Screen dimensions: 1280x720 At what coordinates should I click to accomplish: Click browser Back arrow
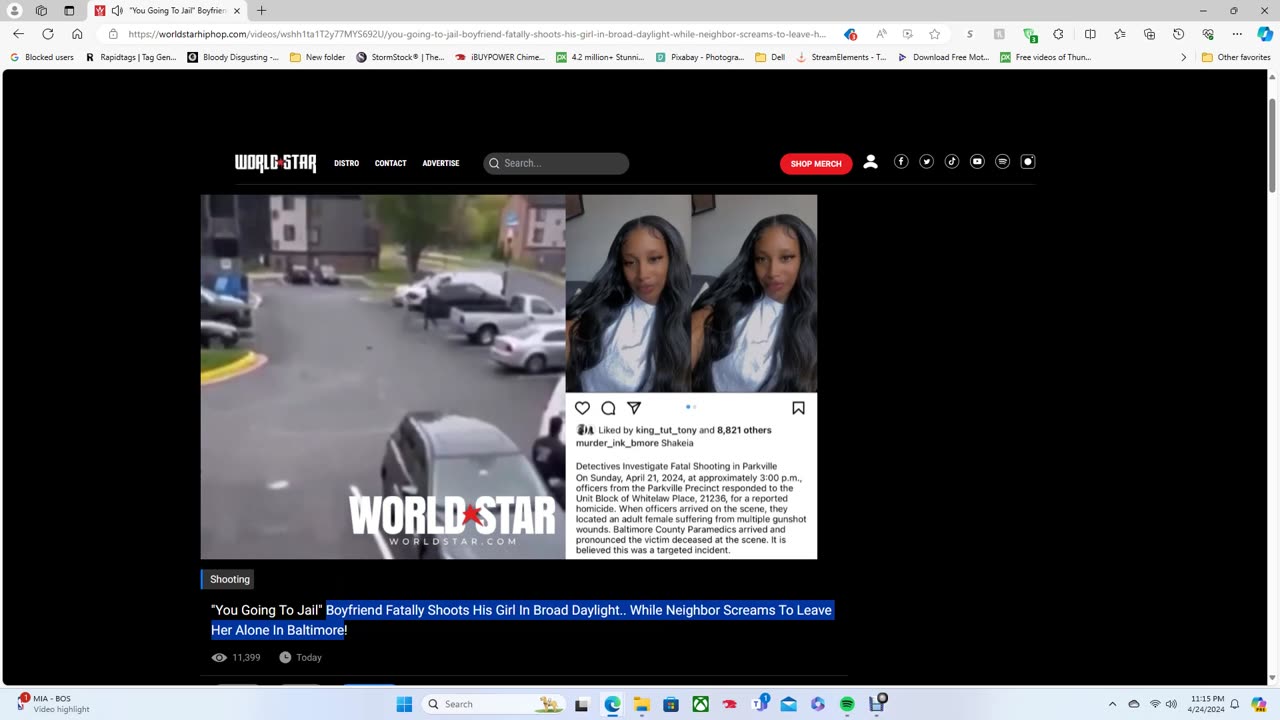click(18, 34)
